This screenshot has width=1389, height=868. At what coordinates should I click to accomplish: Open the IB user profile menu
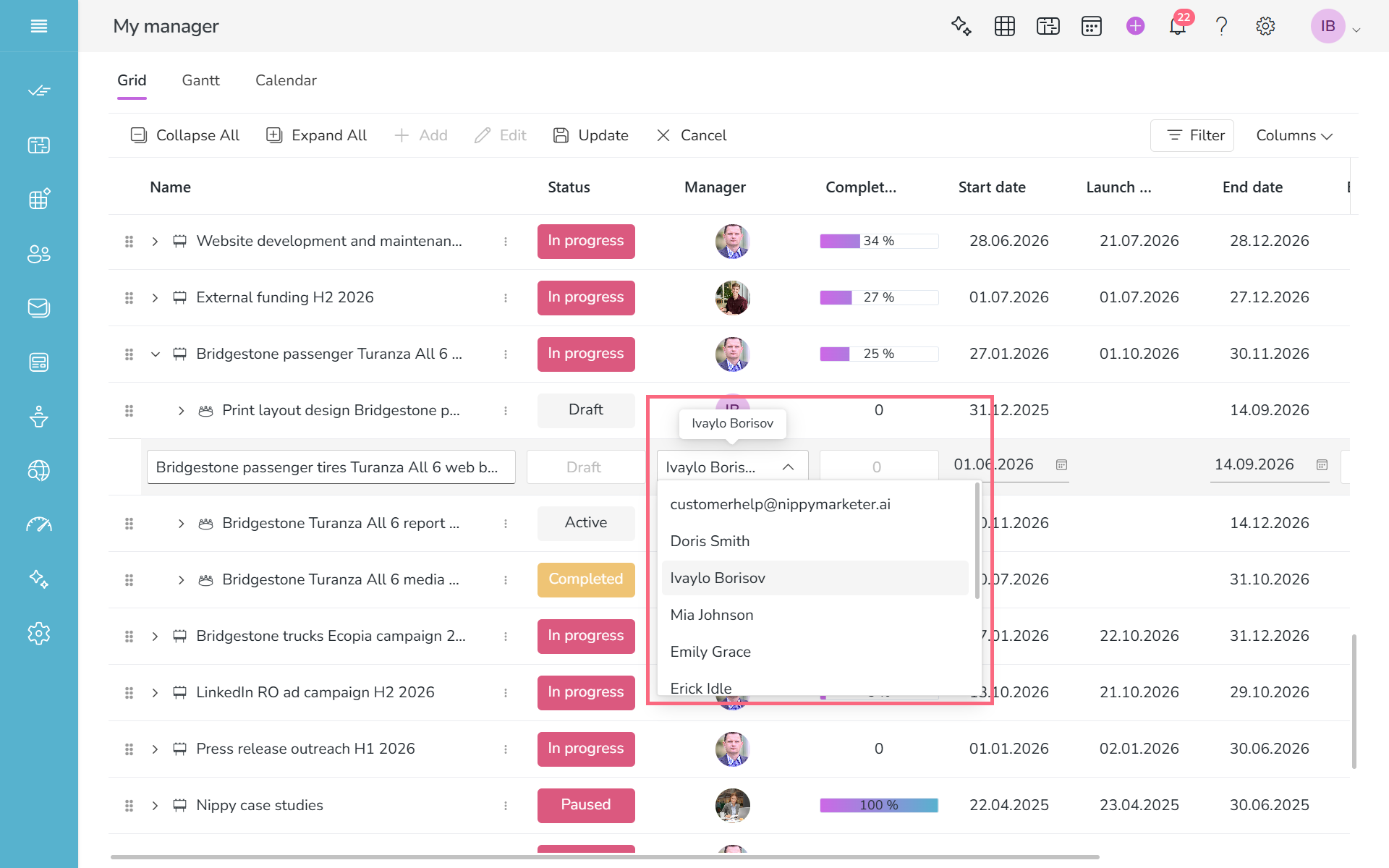point(1335,26)
